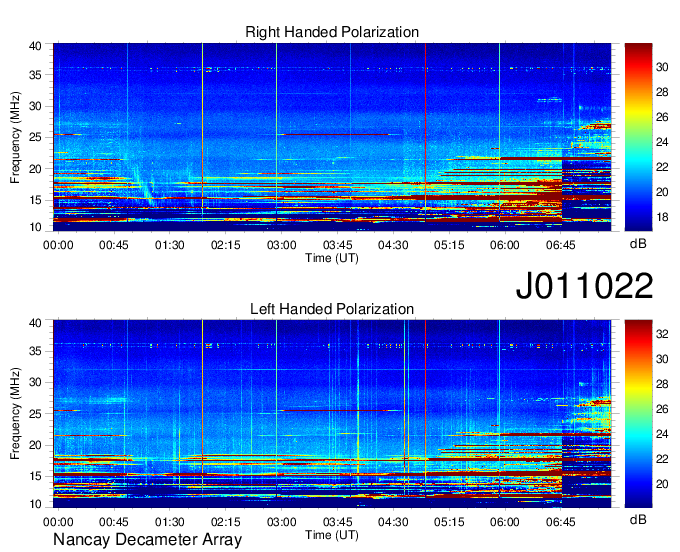The image size is (680, 552).
Task: Click the 26 dB label on bottom color bar
Action: (662, 408)
